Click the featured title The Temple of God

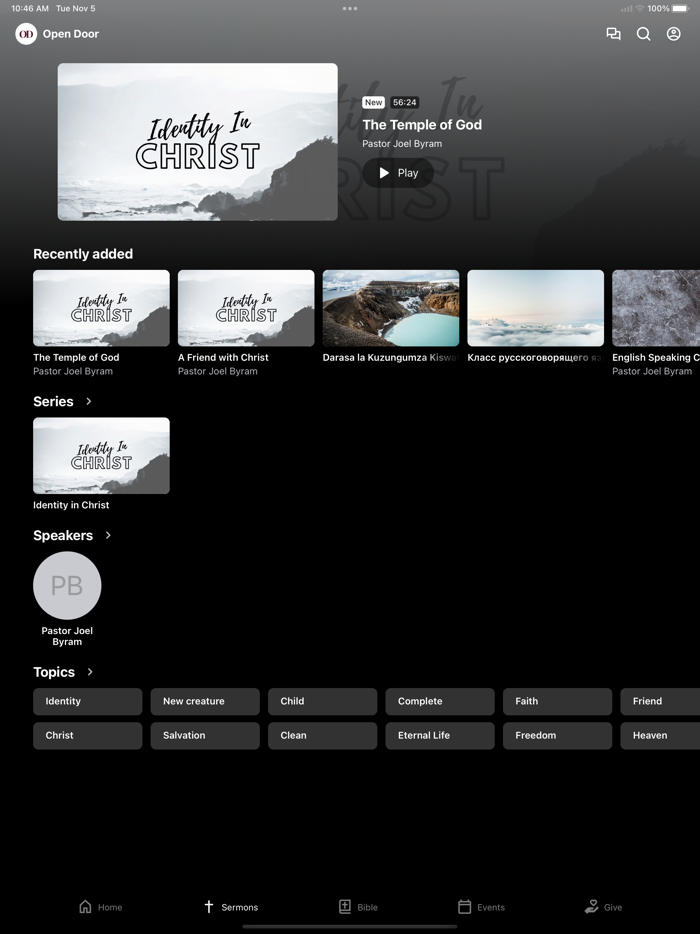point(422,124)
